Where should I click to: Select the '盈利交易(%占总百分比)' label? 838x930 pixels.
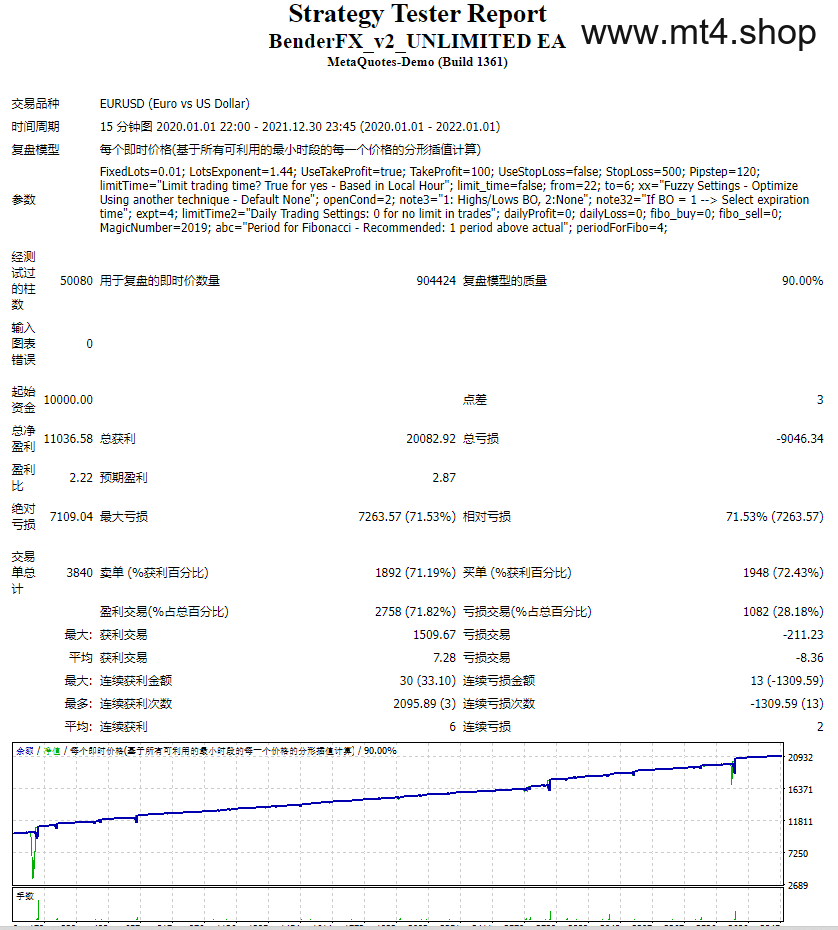coord(164,612)
